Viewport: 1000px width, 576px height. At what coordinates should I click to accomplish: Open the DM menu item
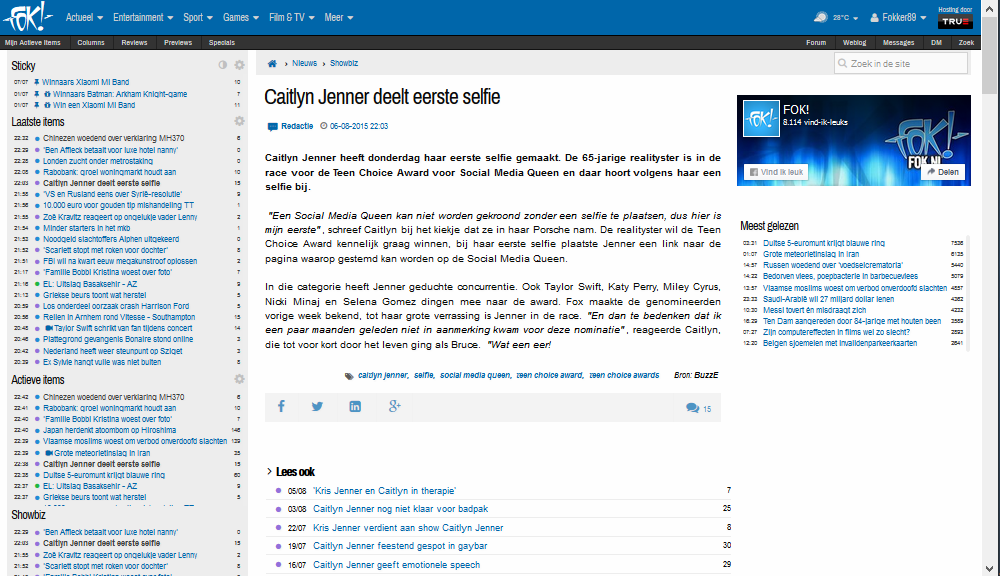pos(936,43)
